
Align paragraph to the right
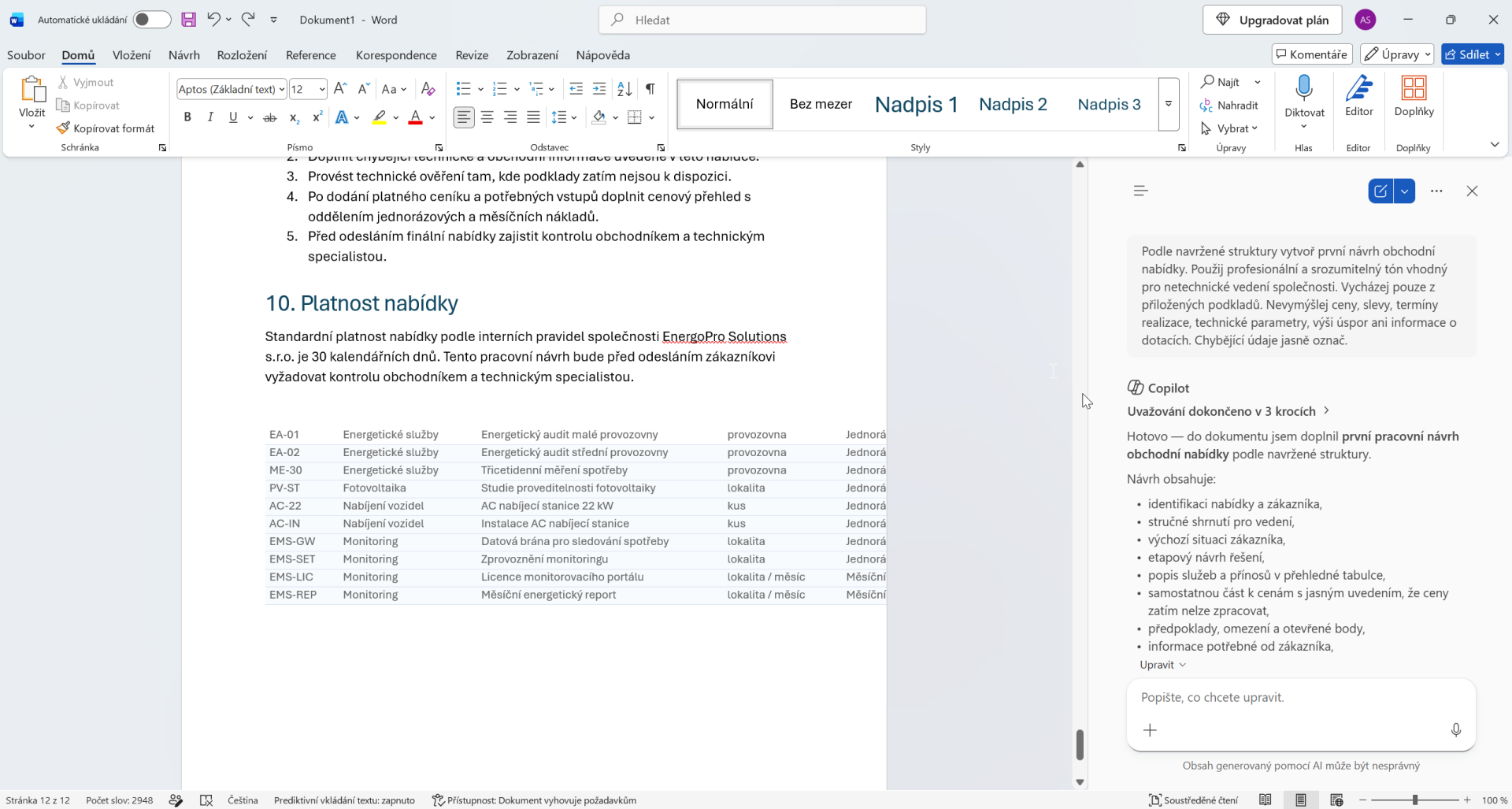[x=510, y=117]
